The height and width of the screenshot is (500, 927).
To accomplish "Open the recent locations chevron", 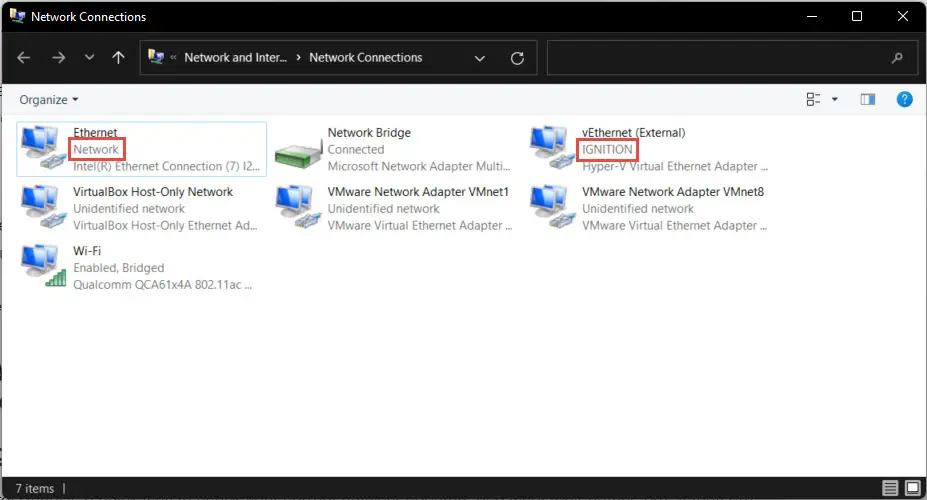I will click(x=89, y=57).
